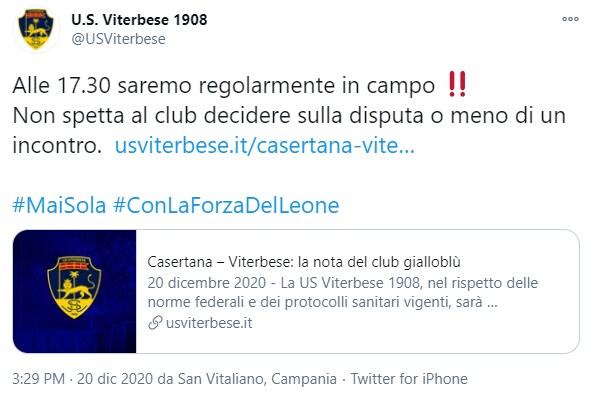Open the crest thumbnail in the link card
The width and height of the screenshot is (593, 403).
pos(75,291)
